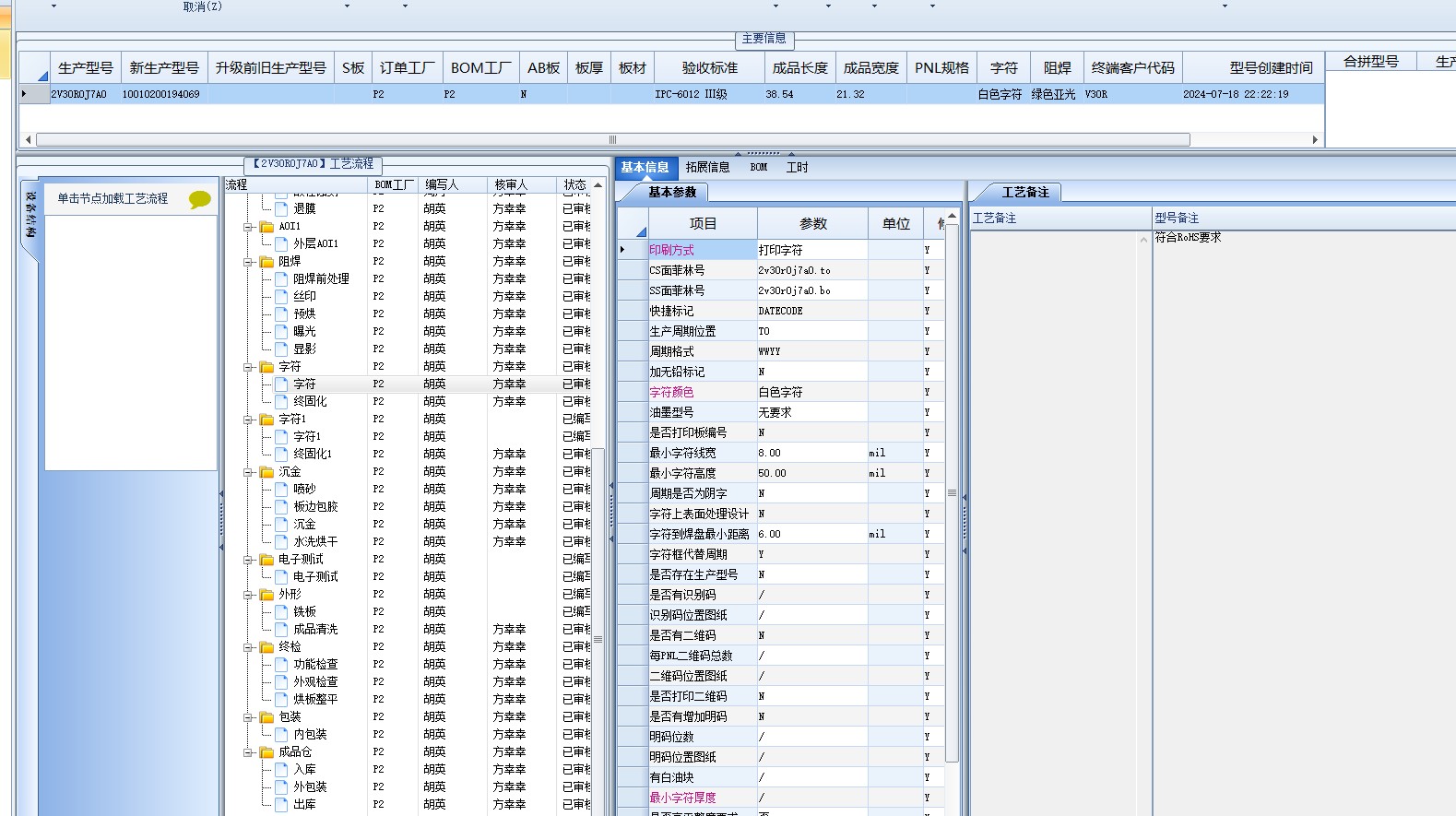1456x816 pixels.
Task: Click the 阻焊 folder icon
Action: click(267, 262)
